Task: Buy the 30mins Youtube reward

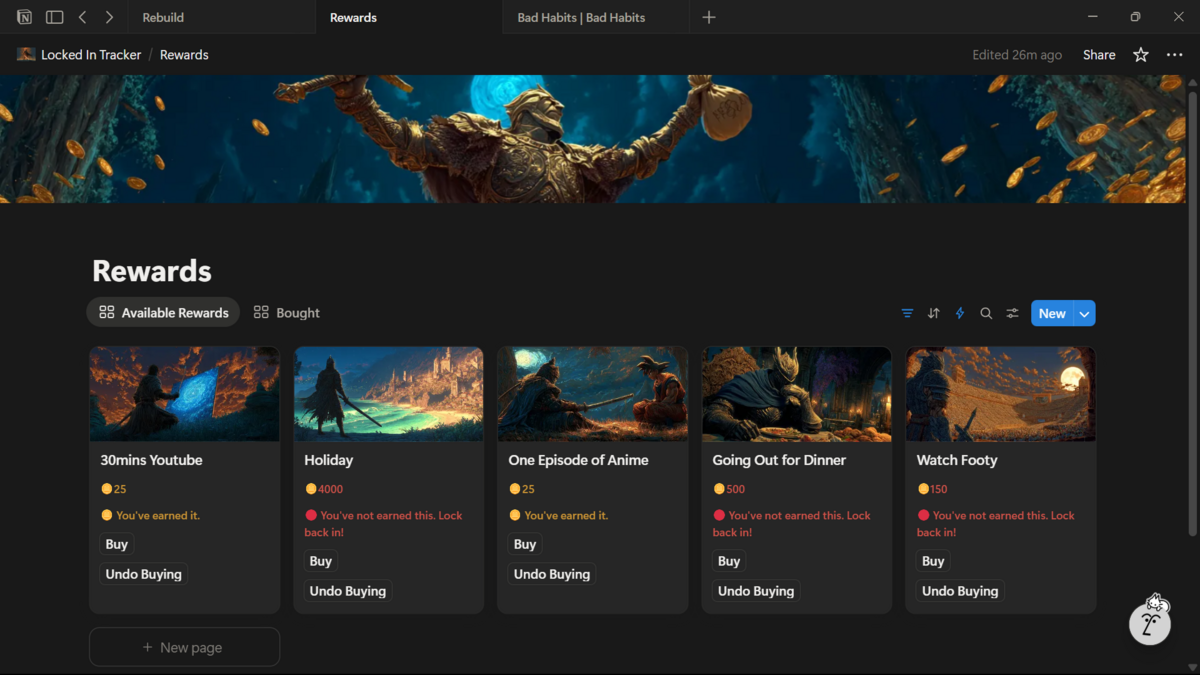Action: 117,544
